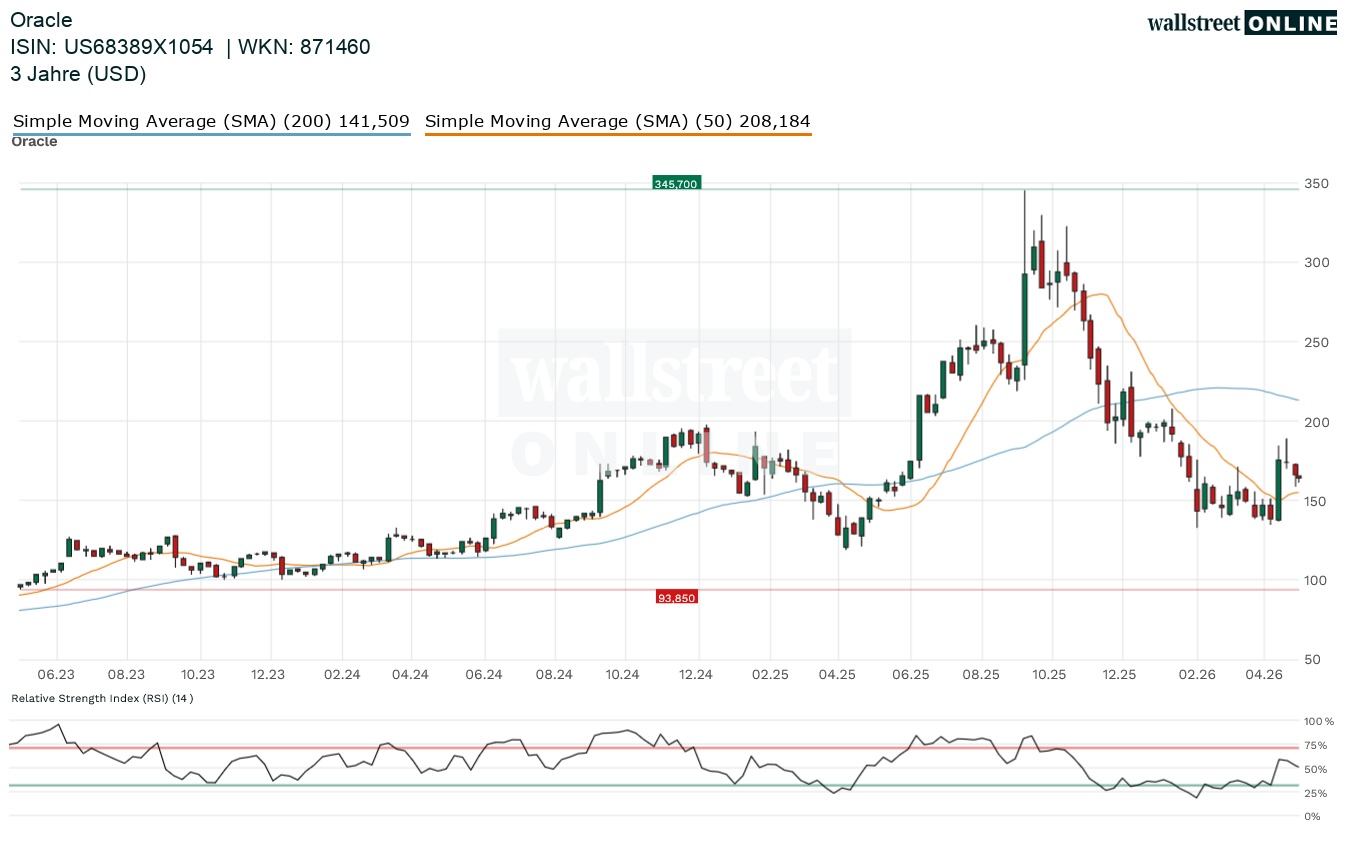
Task: Click the WKN: 871460 text
Action: (x=304, y=47)
